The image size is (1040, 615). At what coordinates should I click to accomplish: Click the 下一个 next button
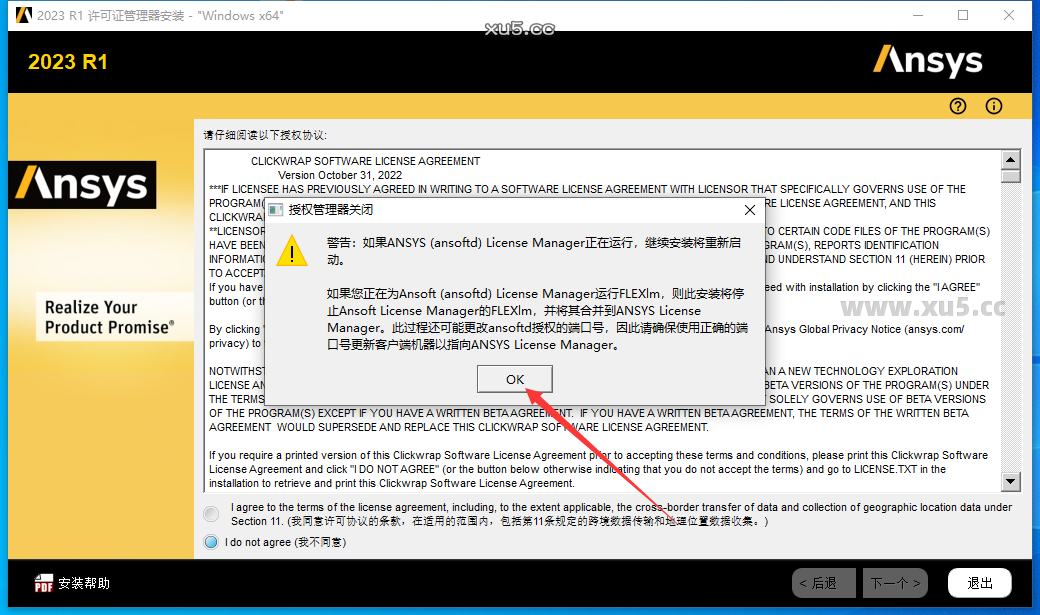coord(896,583)
